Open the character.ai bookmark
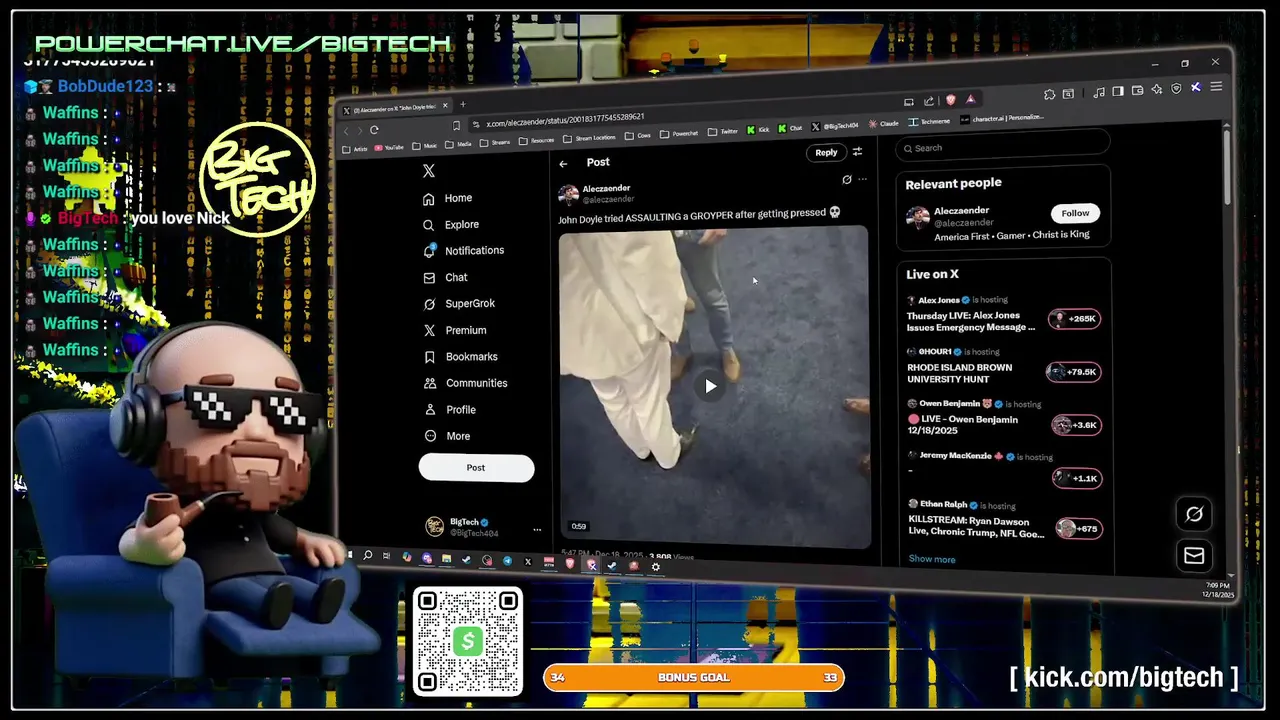Viewport: 1280px width, 720px height. [1002, 118]
